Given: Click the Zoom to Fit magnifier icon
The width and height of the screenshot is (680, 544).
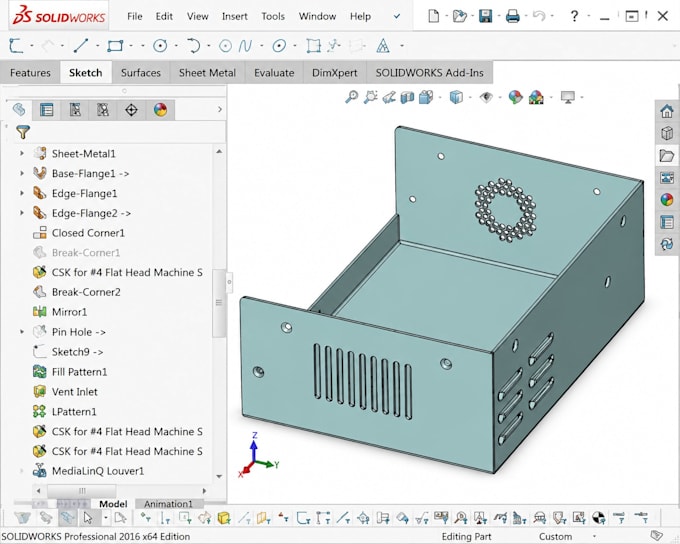Looking at the screenshot, I should 351,97.
